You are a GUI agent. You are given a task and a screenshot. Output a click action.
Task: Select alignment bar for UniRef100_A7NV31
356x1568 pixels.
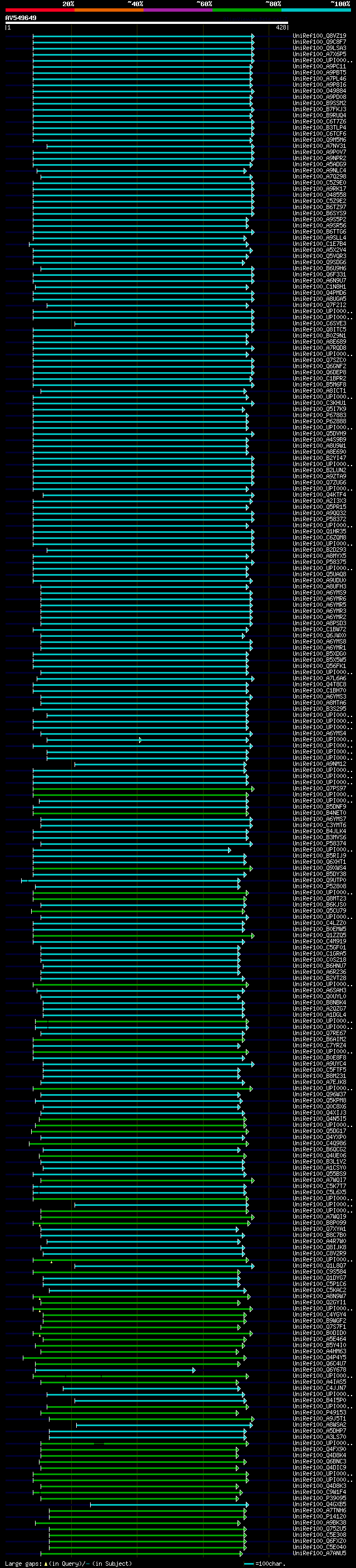(150, 146)
